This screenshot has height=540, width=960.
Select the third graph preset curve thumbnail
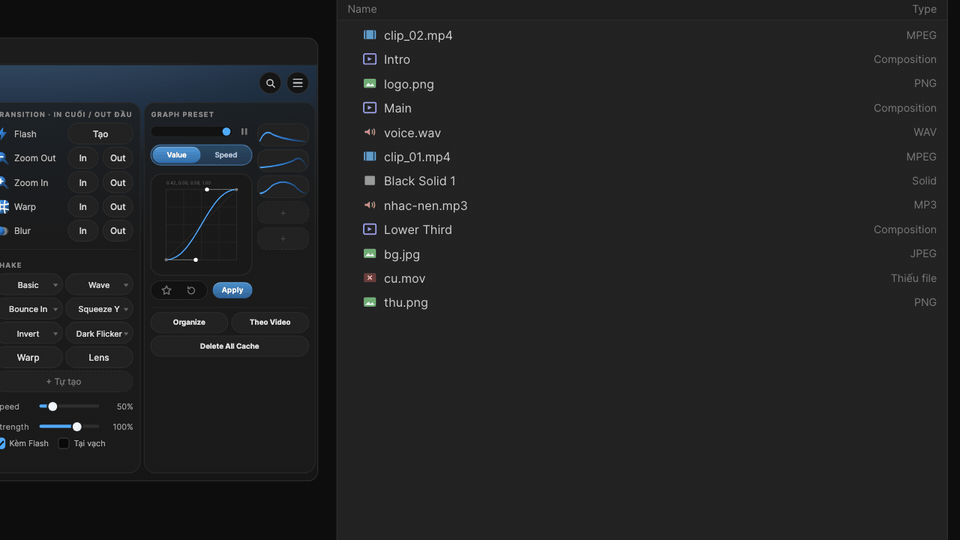[x=283, y=187]
